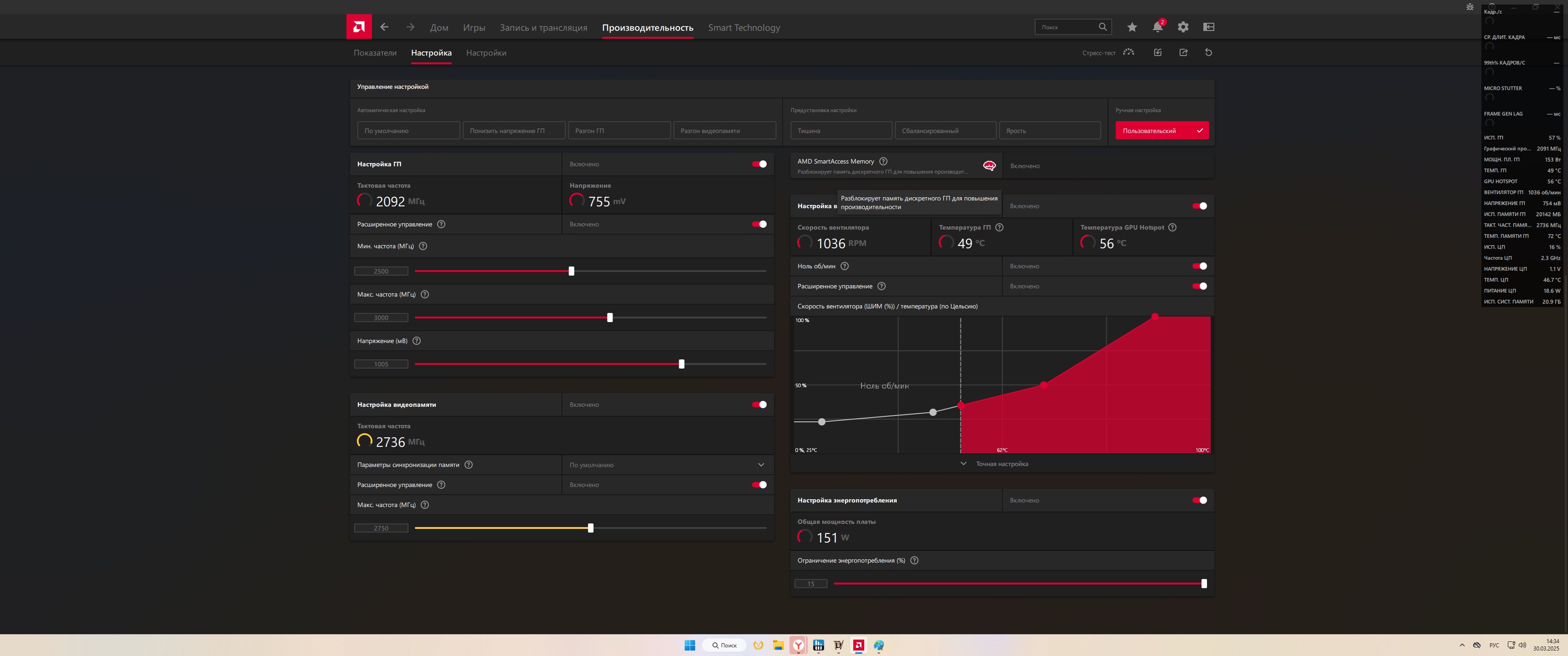Open the sidebar panel toggle icon
The image size is (1568, 656).
click(x=1208, y=27)
